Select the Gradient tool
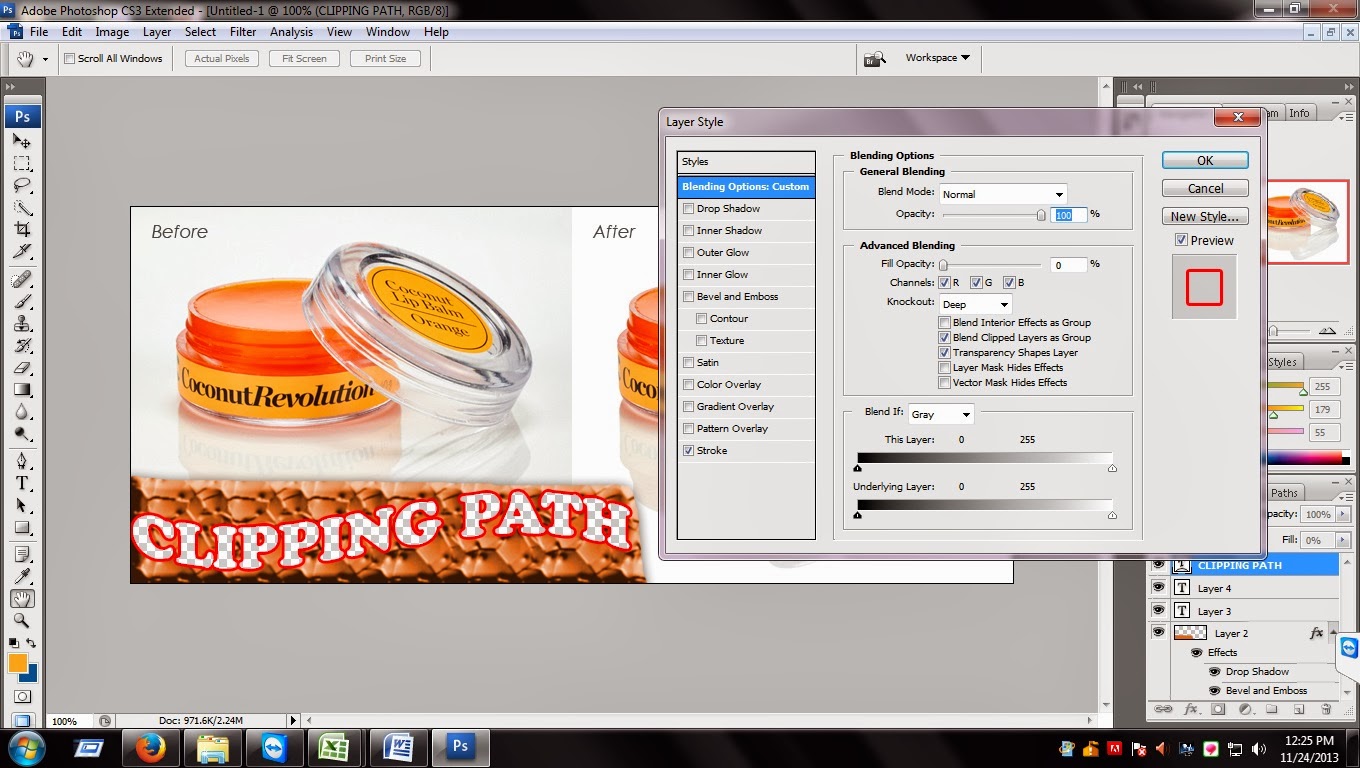 [22, 389]
